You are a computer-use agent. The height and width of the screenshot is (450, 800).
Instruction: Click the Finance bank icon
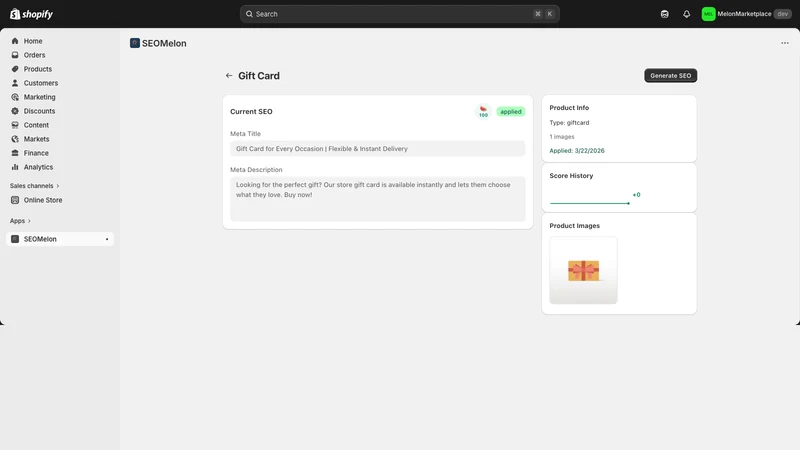[x=15, y=153]
